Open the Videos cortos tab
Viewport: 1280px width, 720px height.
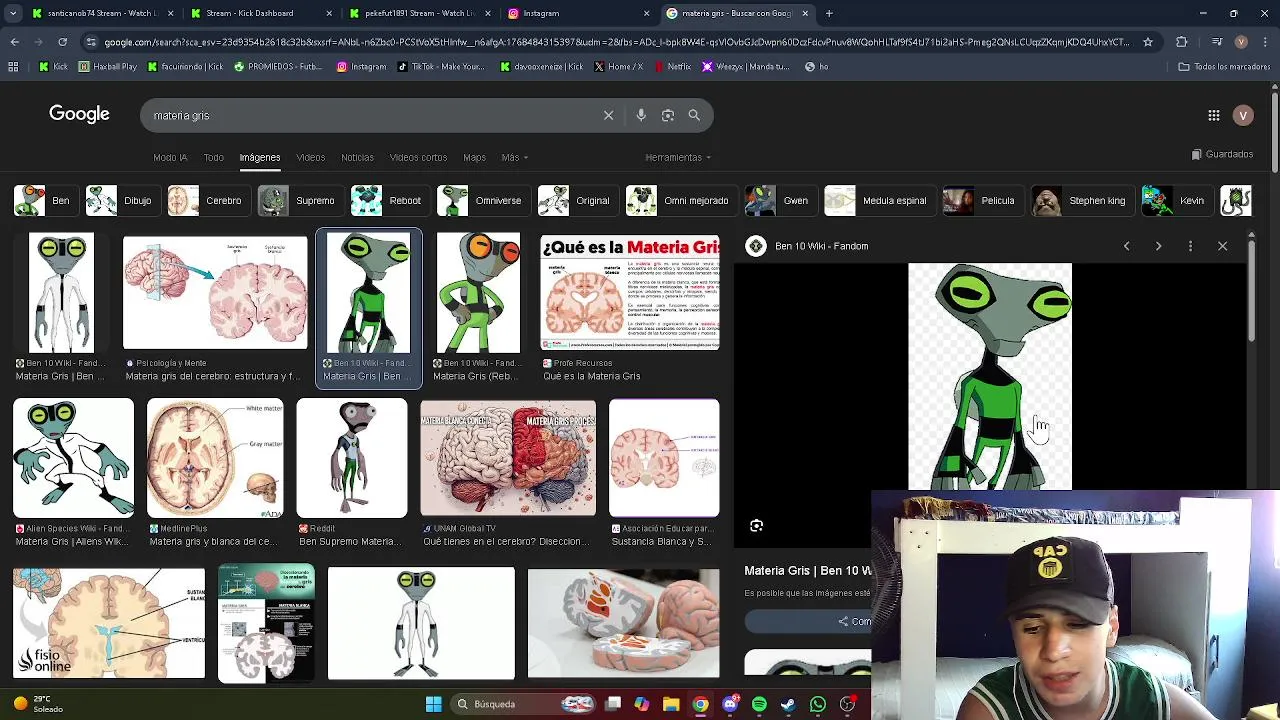pos(418,157)
